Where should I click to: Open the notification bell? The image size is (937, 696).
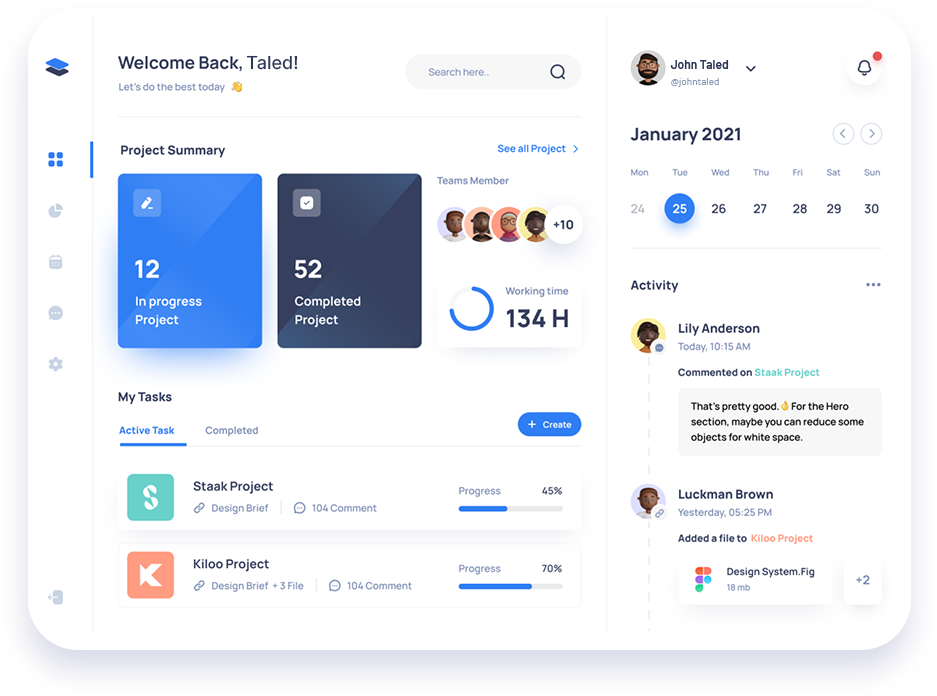(x=864, y=68)
